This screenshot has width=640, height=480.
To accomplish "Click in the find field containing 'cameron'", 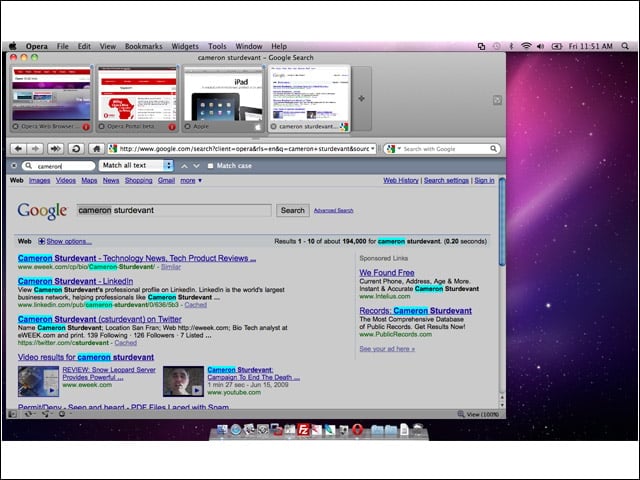I will click(x=58, y=166).
